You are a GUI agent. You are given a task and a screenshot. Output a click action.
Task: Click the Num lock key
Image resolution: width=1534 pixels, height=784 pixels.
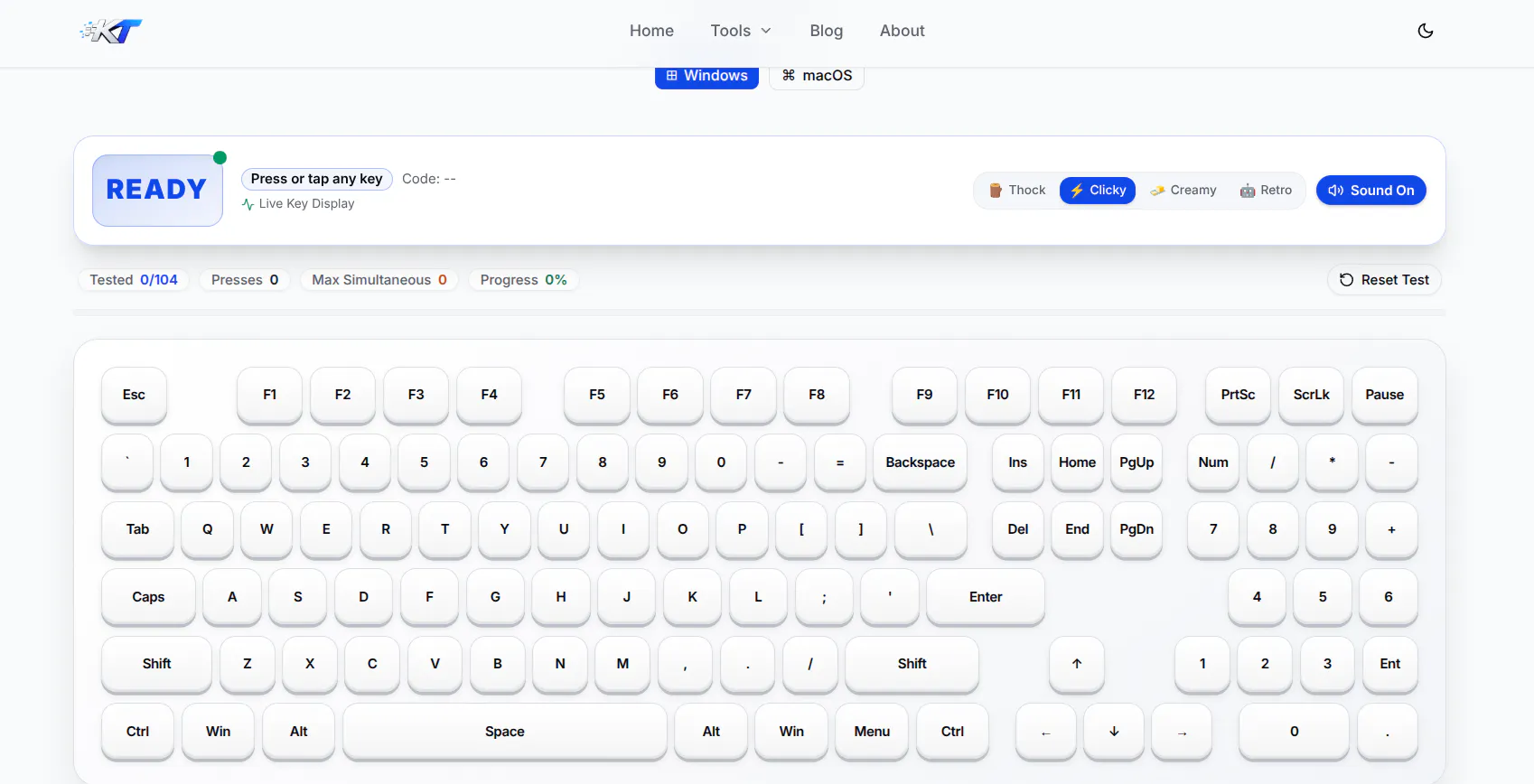pyautogui.click(x=1213, y=462)
